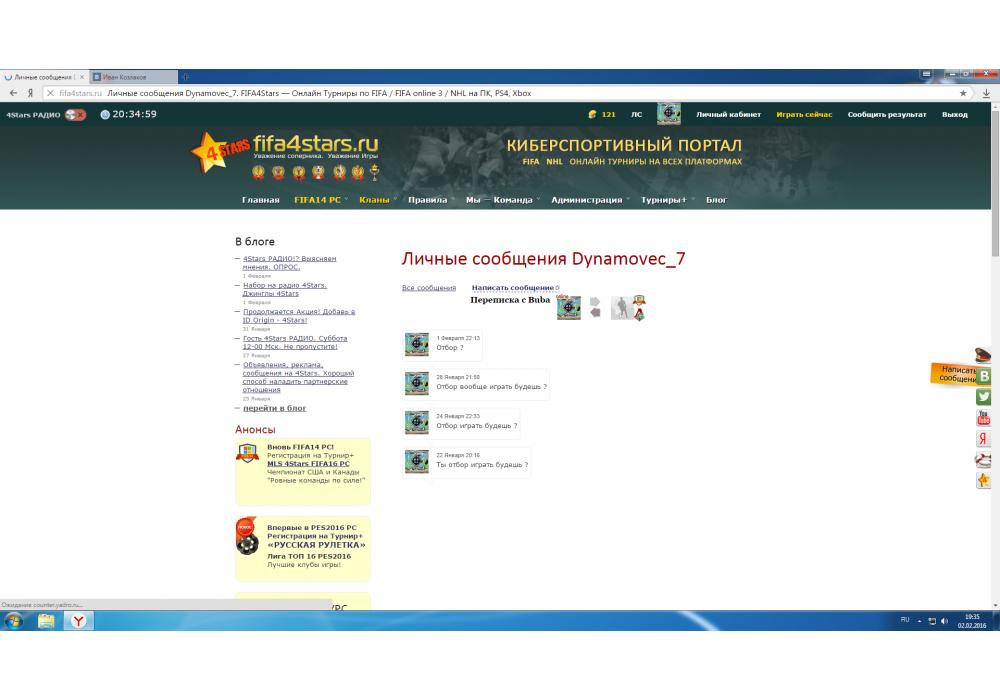The height and width of the screenshot is (700, 1000).
Task: Expand the Администрация menu
Action: 587,200
